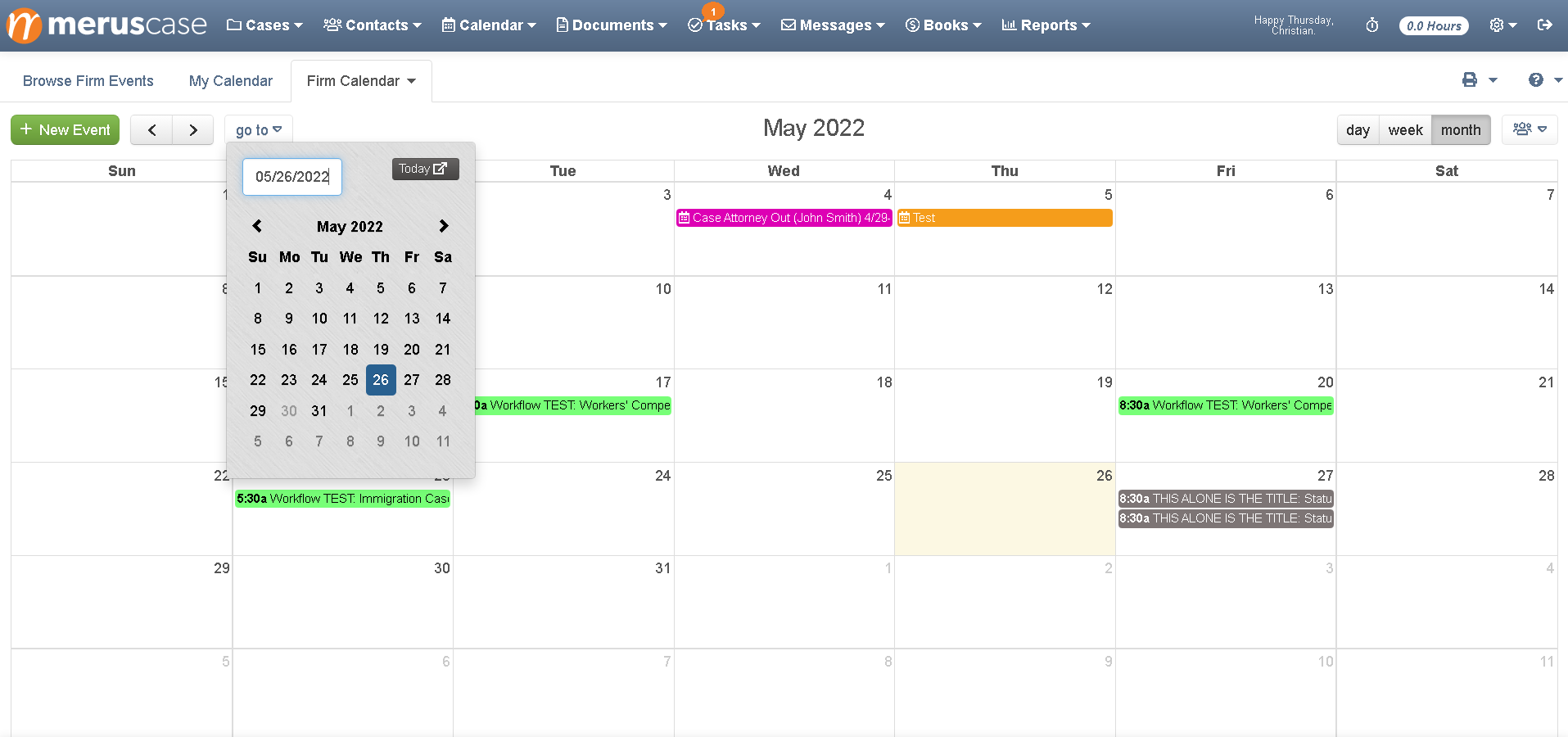Image resolution: width=1568 pixels, height=737 pixels.
Task: Open the Documents menu
Action: (x=612, y=25)
